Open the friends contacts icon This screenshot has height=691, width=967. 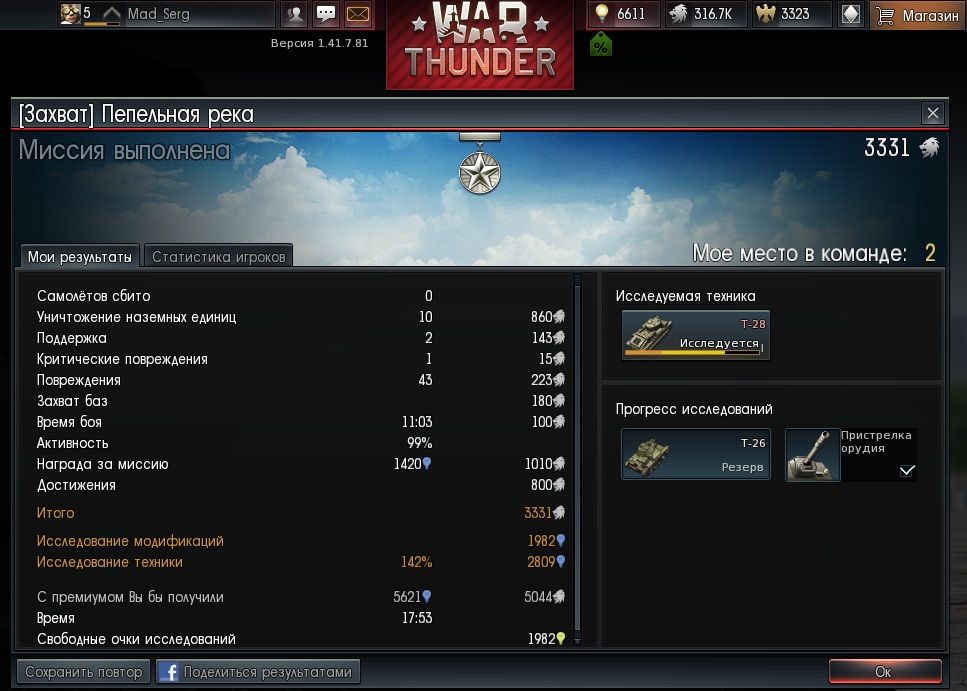click(x=294, y=14)
